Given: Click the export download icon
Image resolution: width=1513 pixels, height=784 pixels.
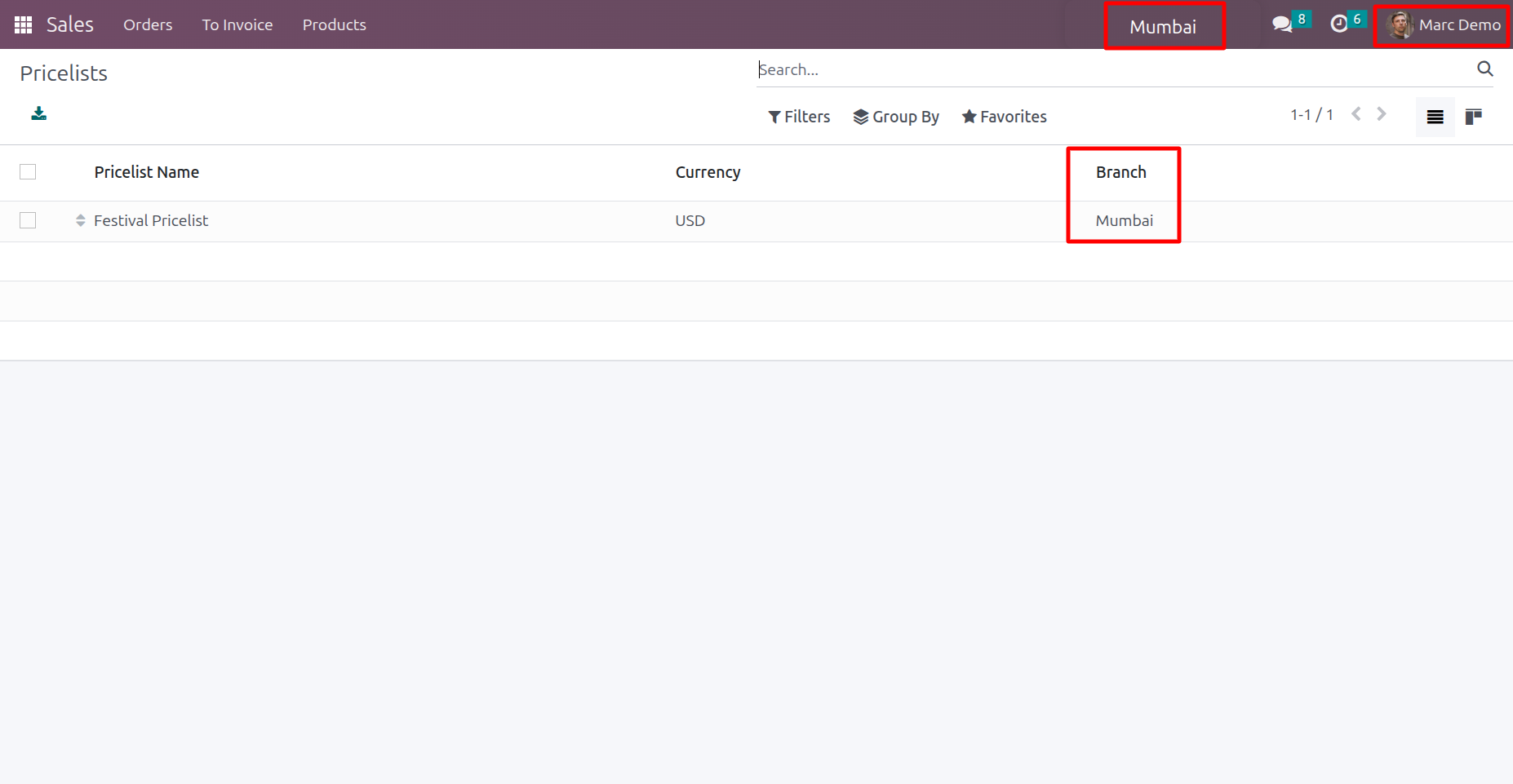Looking at the screenshot, I should 38,113.
